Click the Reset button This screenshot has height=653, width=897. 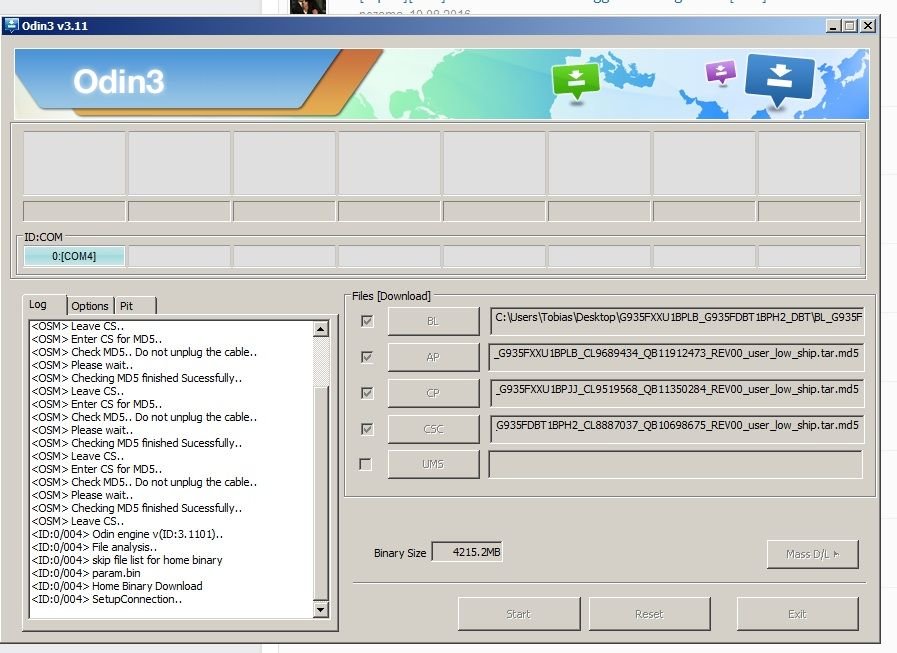coord(649,614)
